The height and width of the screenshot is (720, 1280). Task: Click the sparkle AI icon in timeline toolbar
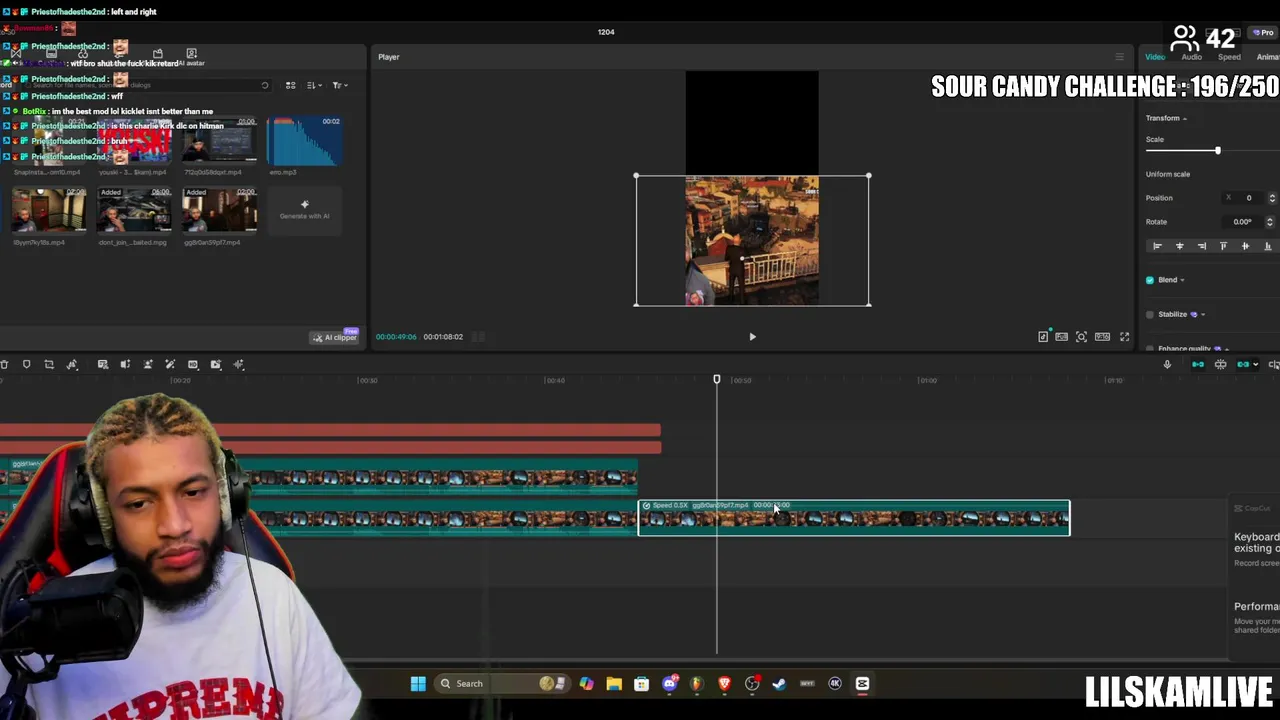click(239, 365)
